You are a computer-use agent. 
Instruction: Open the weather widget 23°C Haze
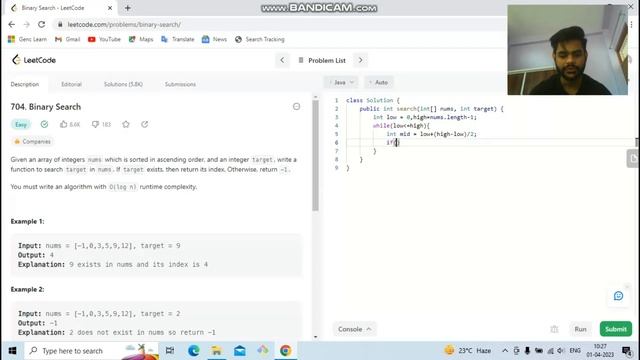468,351
